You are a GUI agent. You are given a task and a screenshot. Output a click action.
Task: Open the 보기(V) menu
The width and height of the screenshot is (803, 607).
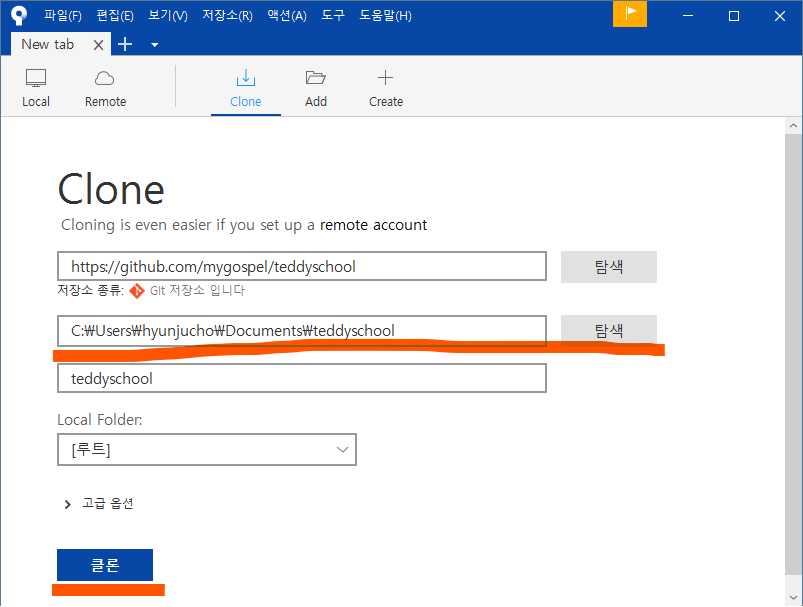[x=168, y=16]
